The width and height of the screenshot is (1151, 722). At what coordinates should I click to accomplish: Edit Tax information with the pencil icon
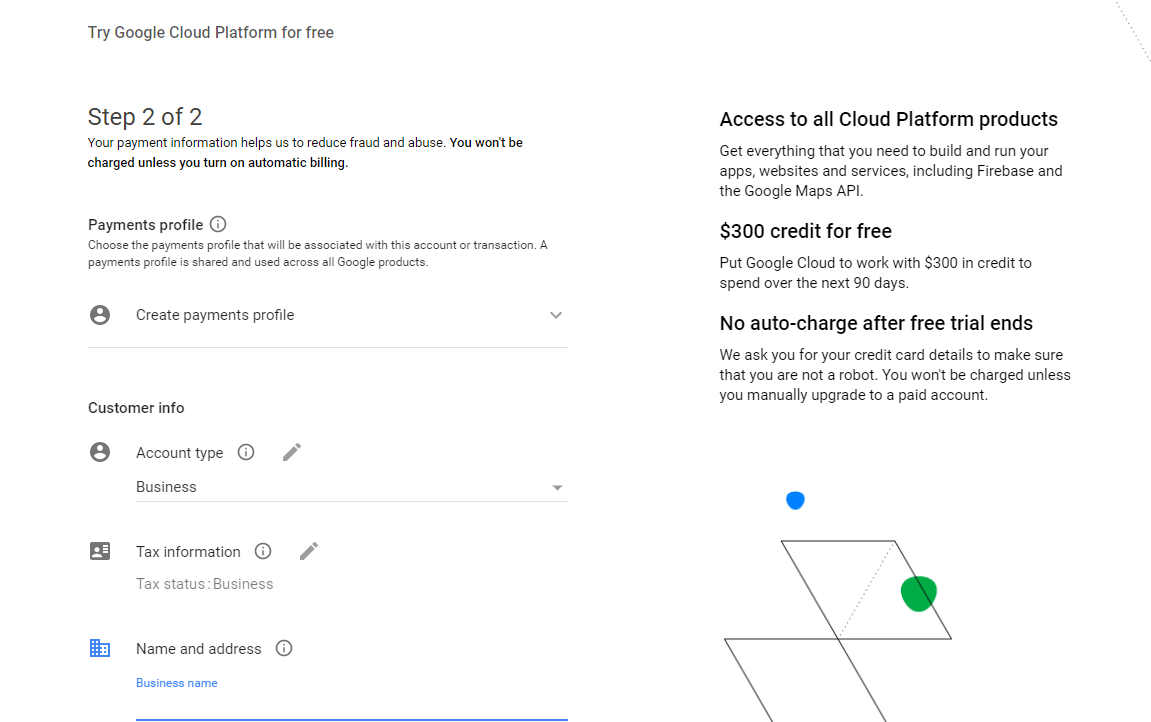coord(309,551)
